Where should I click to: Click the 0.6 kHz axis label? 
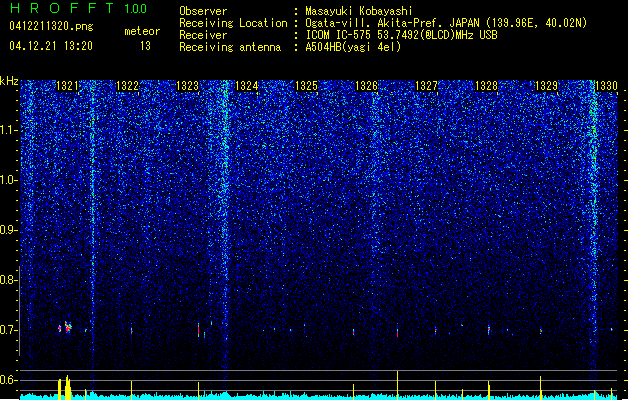(9, 380)
